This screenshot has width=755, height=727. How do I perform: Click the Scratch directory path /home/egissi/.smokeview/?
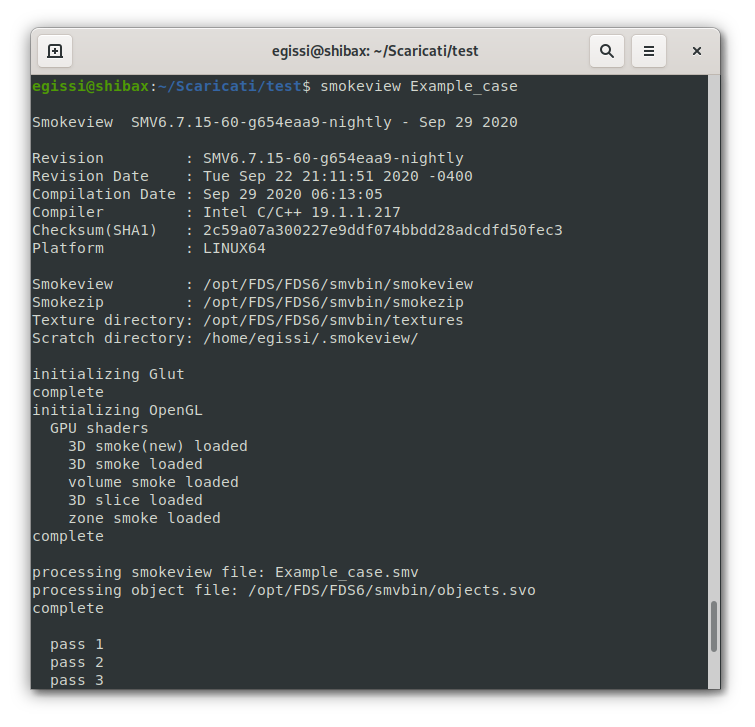tap(311, 338)
